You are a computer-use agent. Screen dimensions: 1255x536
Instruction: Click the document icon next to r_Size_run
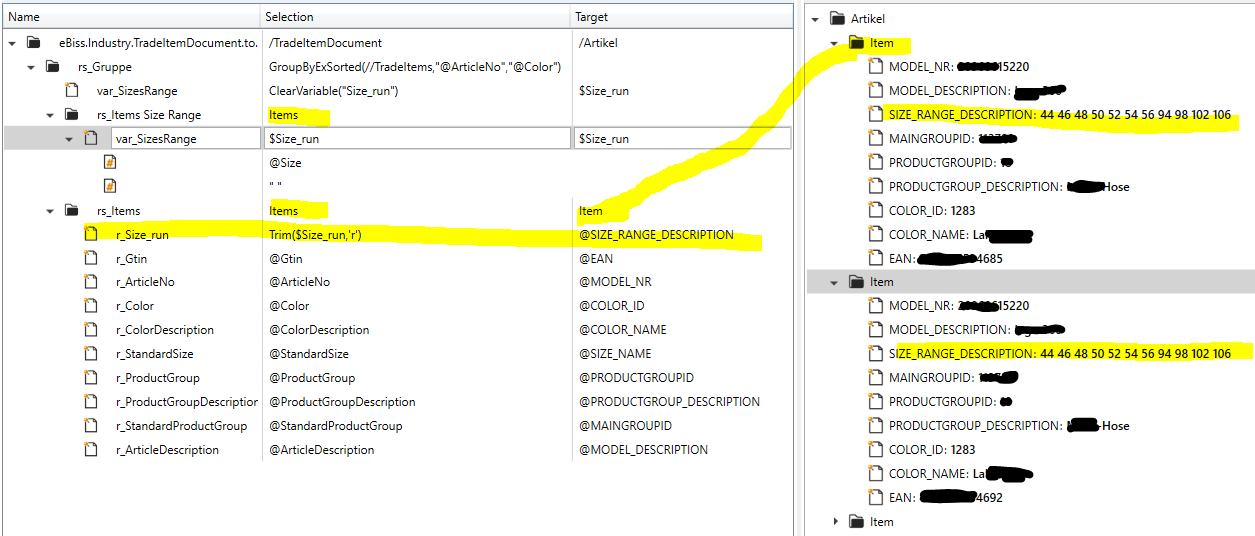click(x=91, y=235)
